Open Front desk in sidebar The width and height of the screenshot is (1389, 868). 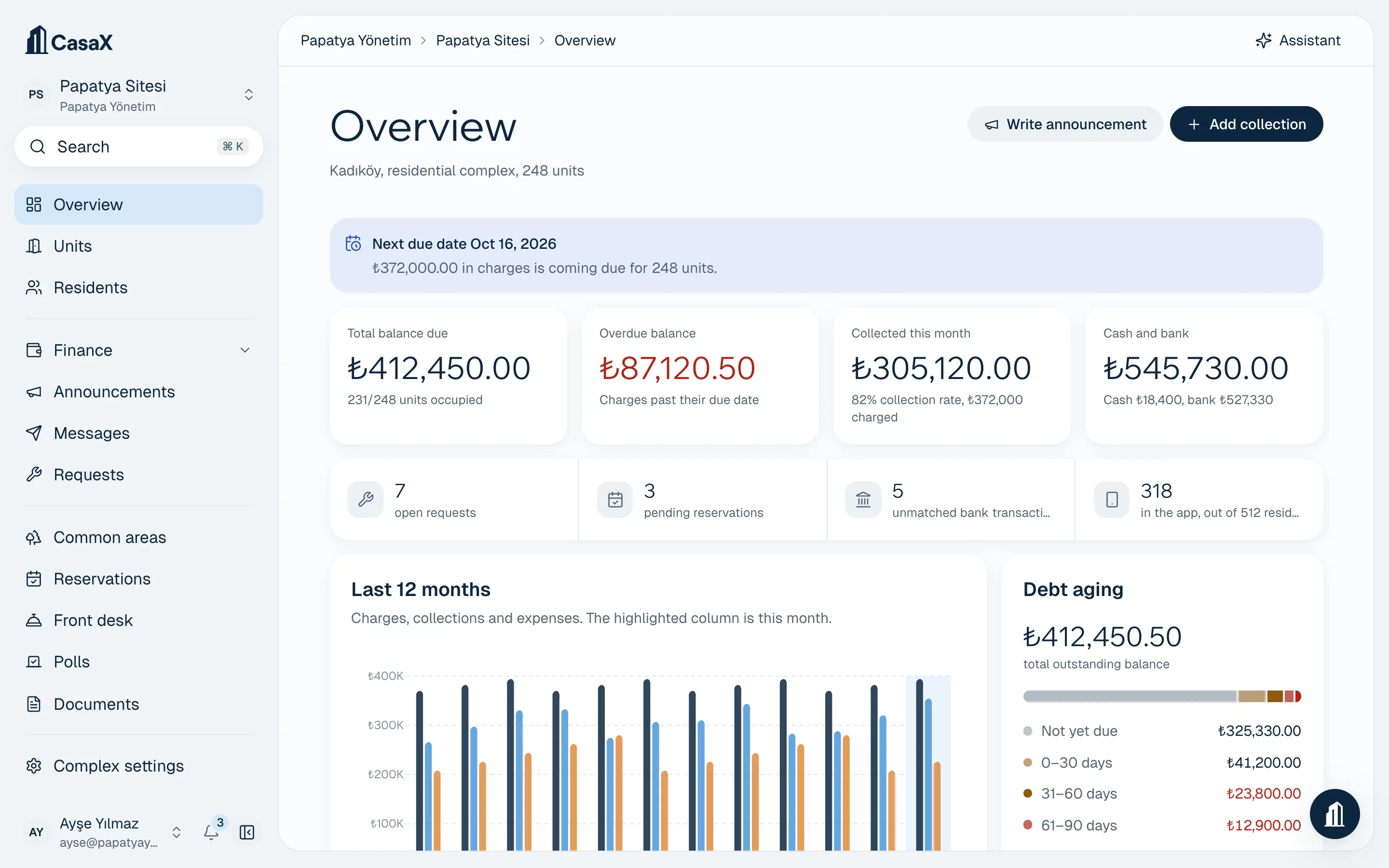(139, 620)
